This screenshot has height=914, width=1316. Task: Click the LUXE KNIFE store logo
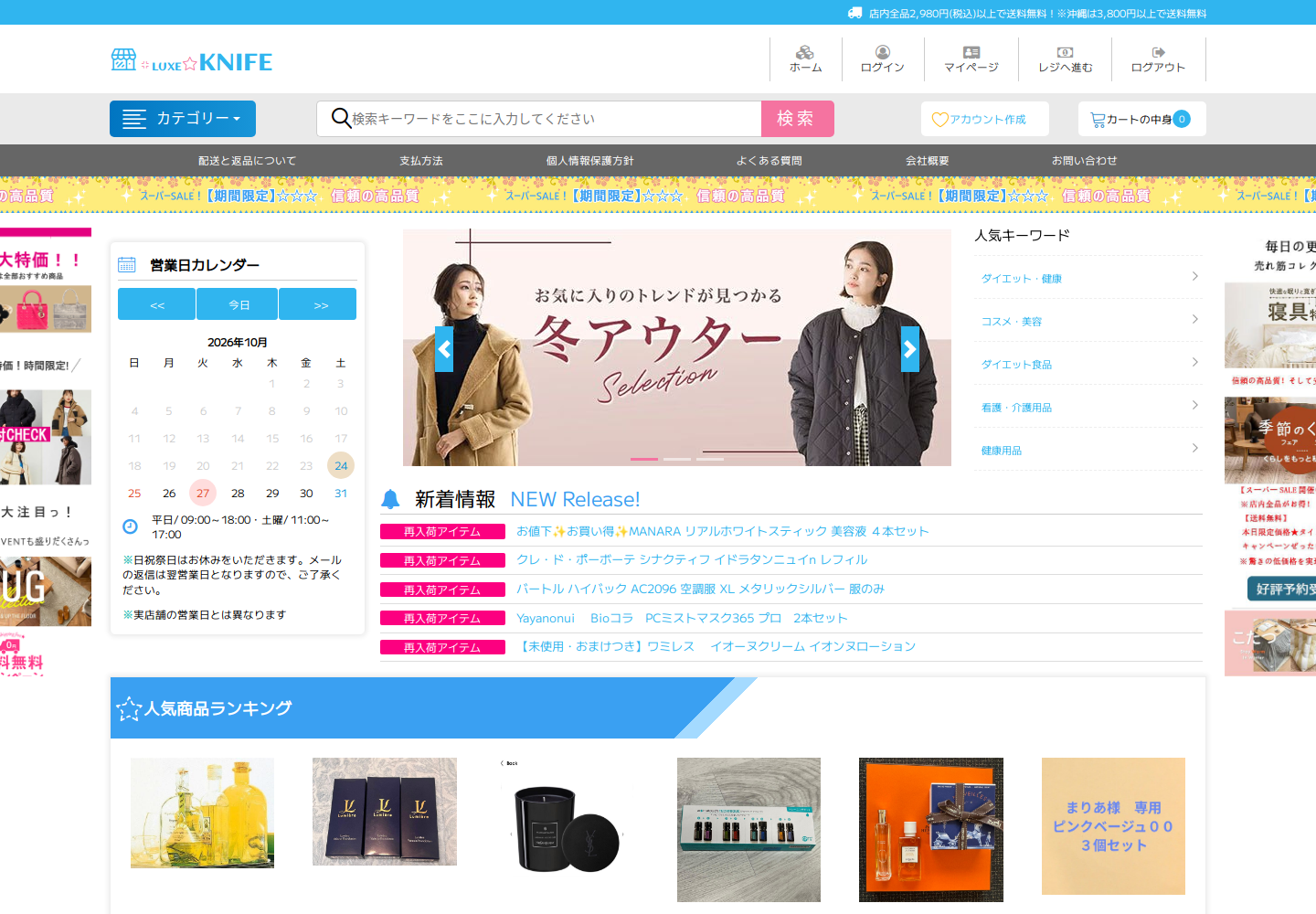point(192,61)
